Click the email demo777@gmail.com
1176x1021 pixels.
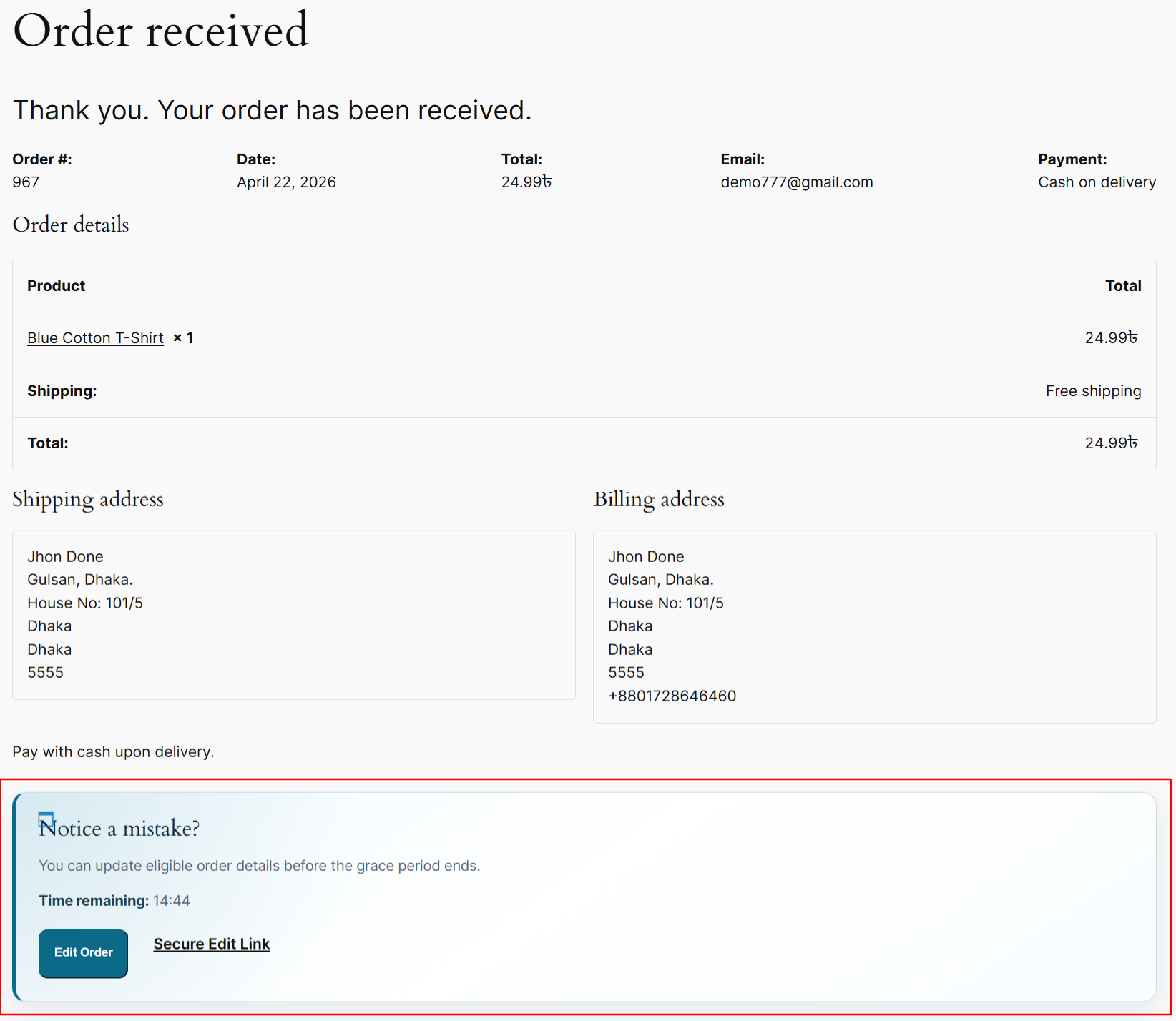(796, 182)
